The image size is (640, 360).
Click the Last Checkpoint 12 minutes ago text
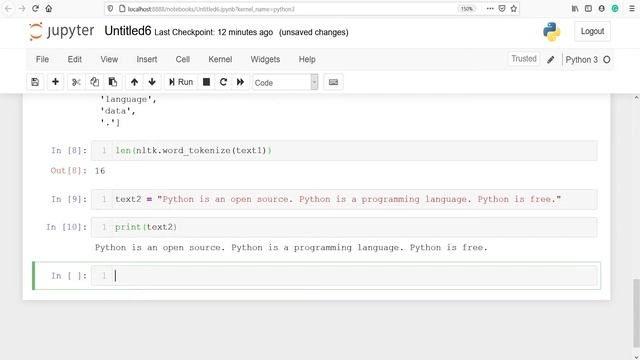pyautogui.click(x=213, y=32)
